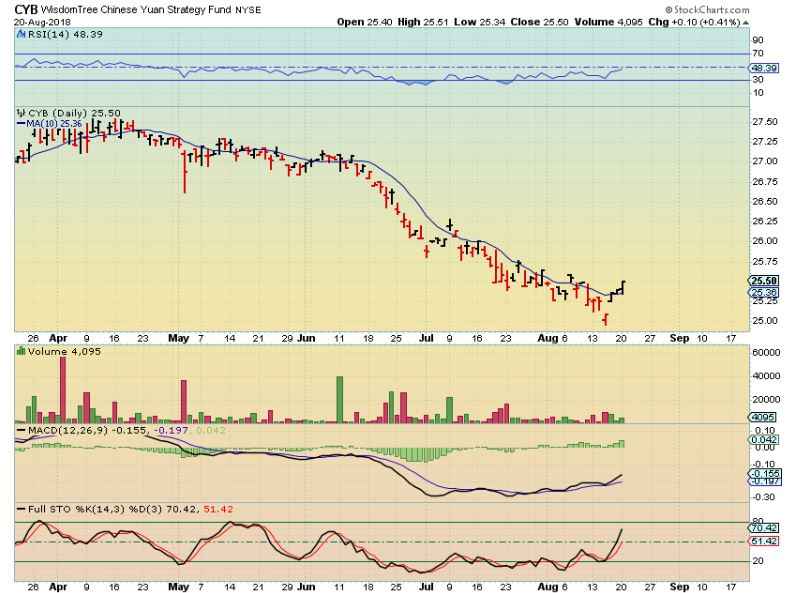Click the High 25.51 value
The height and width of the screenshot is (593, 811).
423,22
